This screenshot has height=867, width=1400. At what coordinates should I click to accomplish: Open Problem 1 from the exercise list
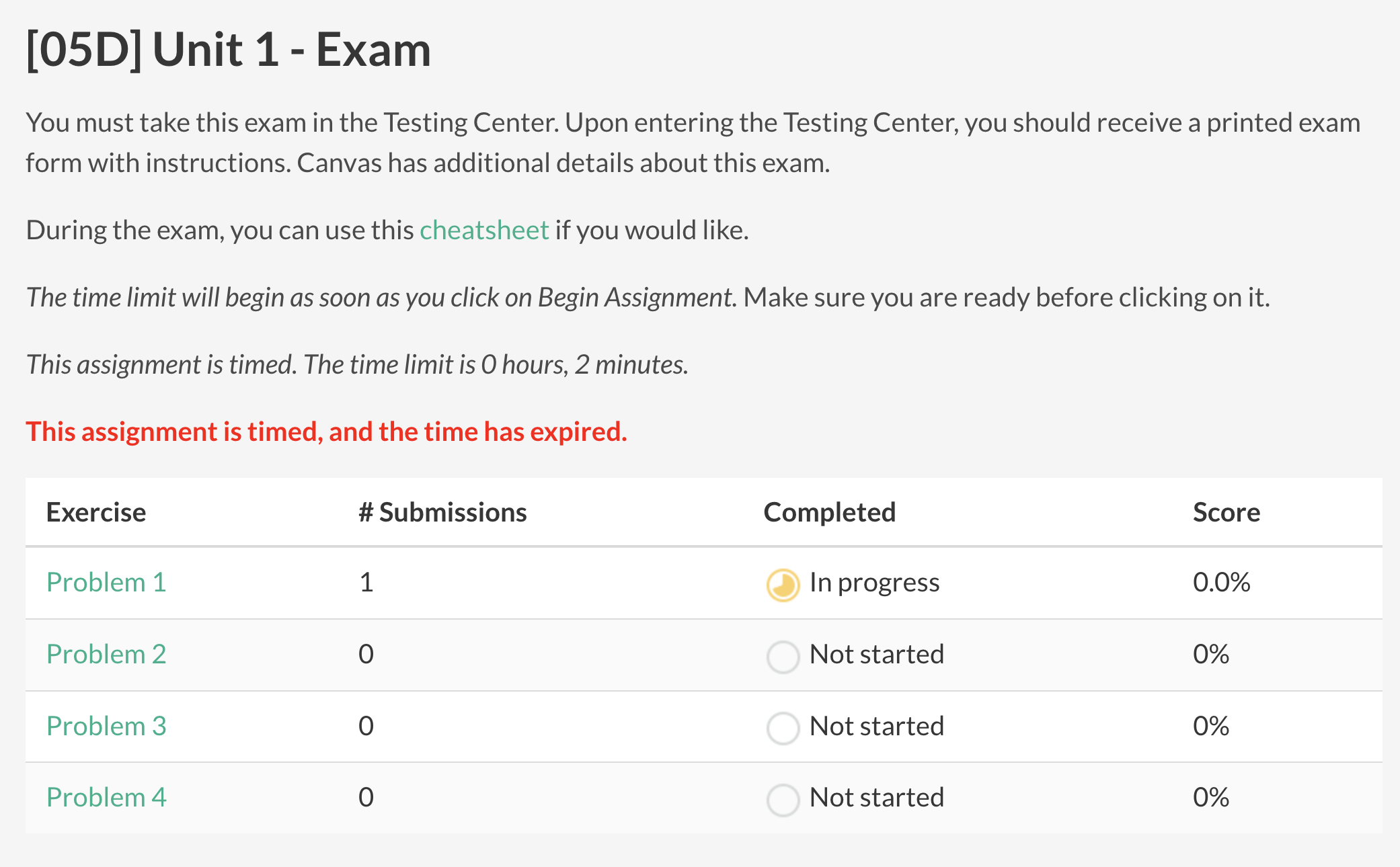click(106, 582)
